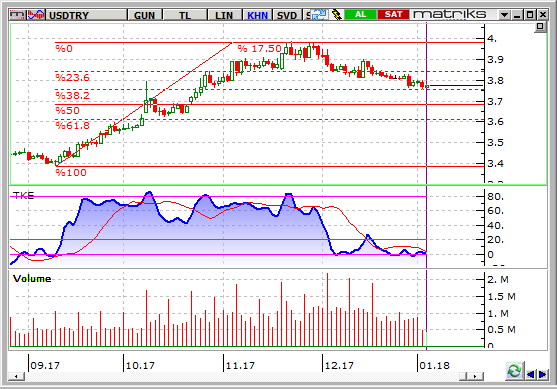Maximize the chart window

click(x=530, y=15)
